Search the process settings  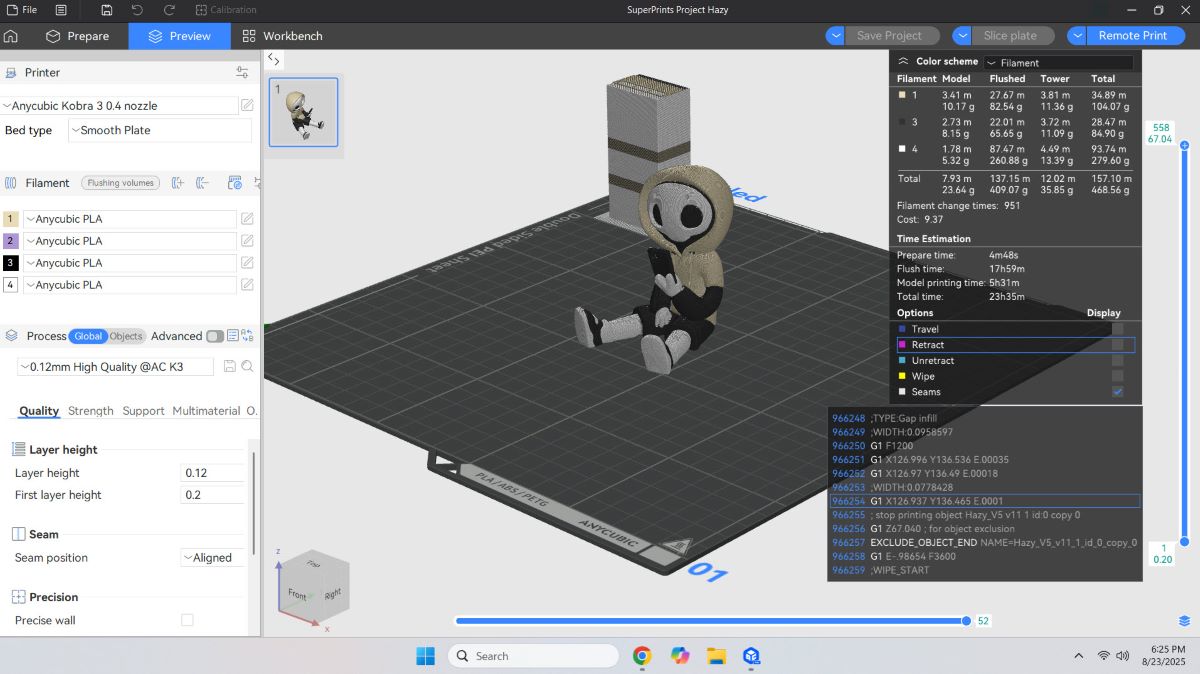click(246, 367)
